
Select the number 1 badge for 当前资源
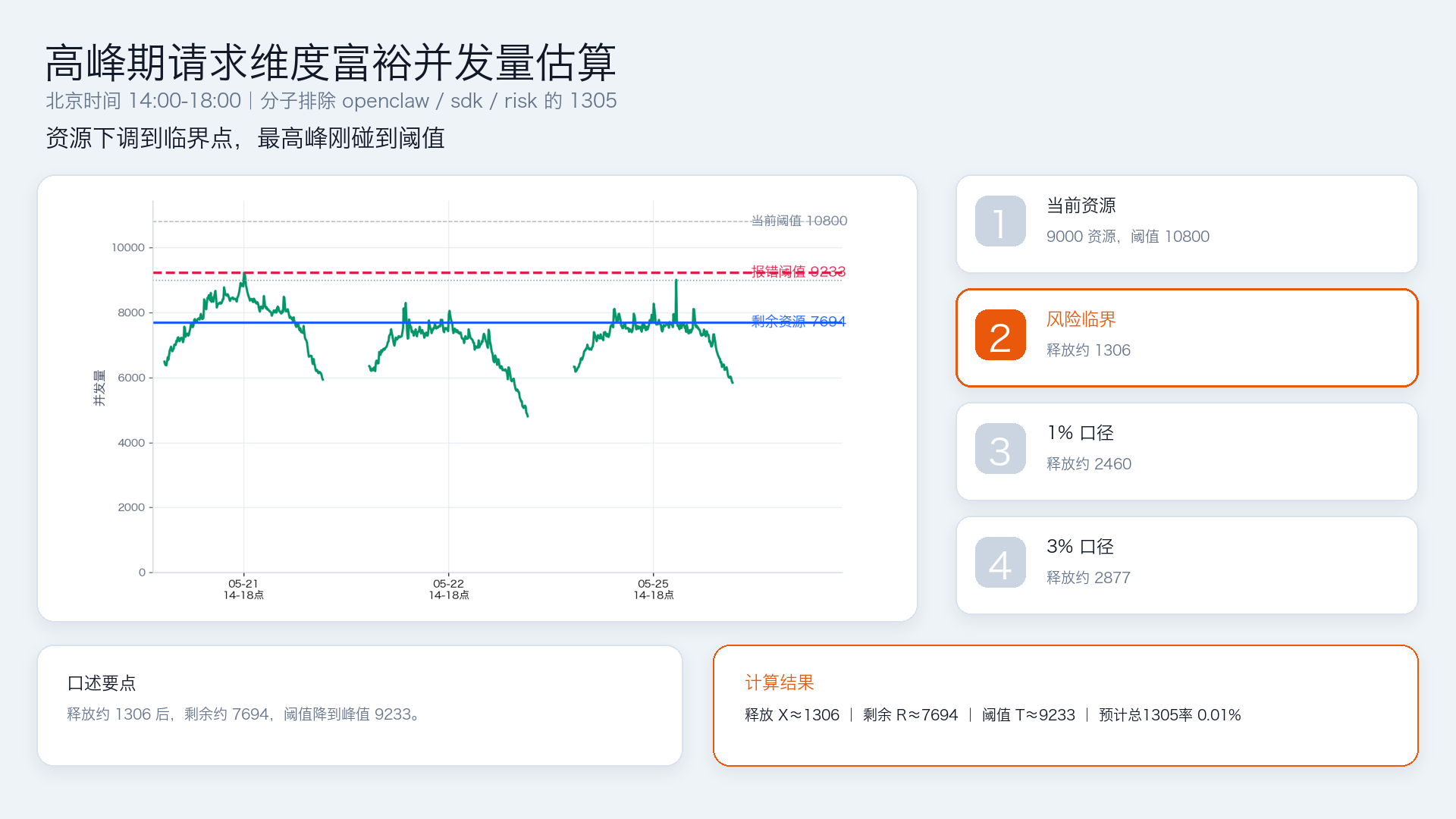coord(1000,221)
